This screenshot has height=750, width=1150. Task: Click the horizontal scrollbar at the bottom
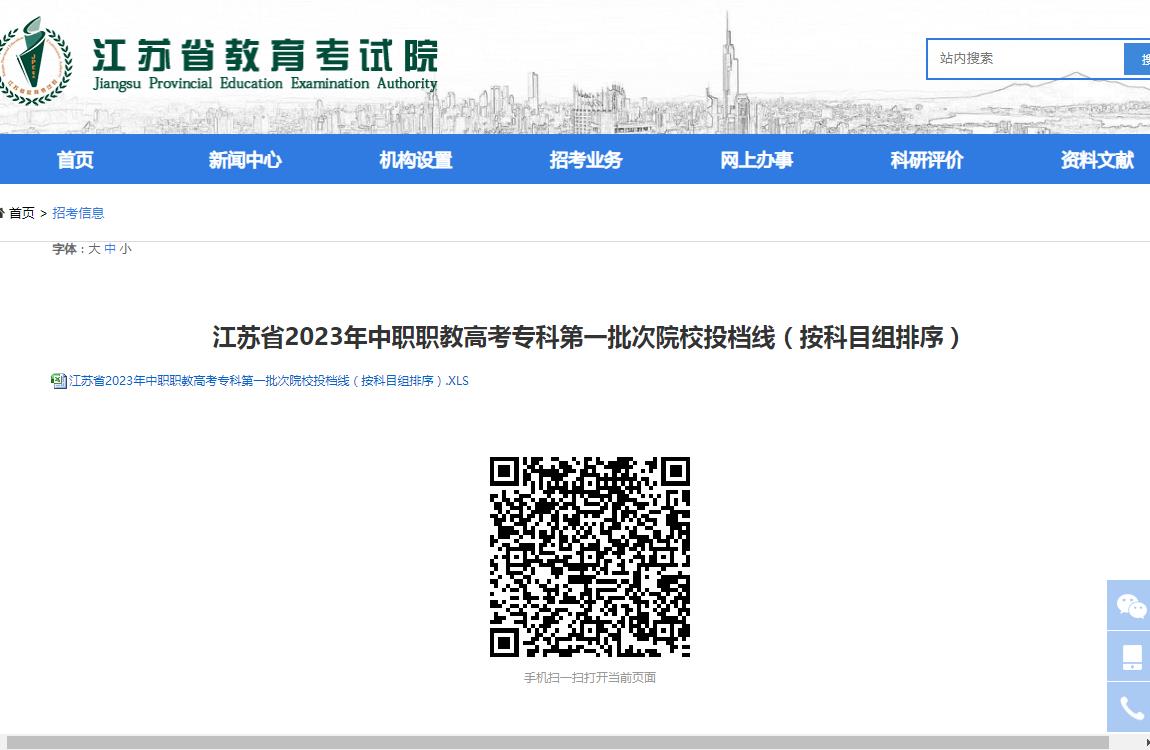point(557,743)
